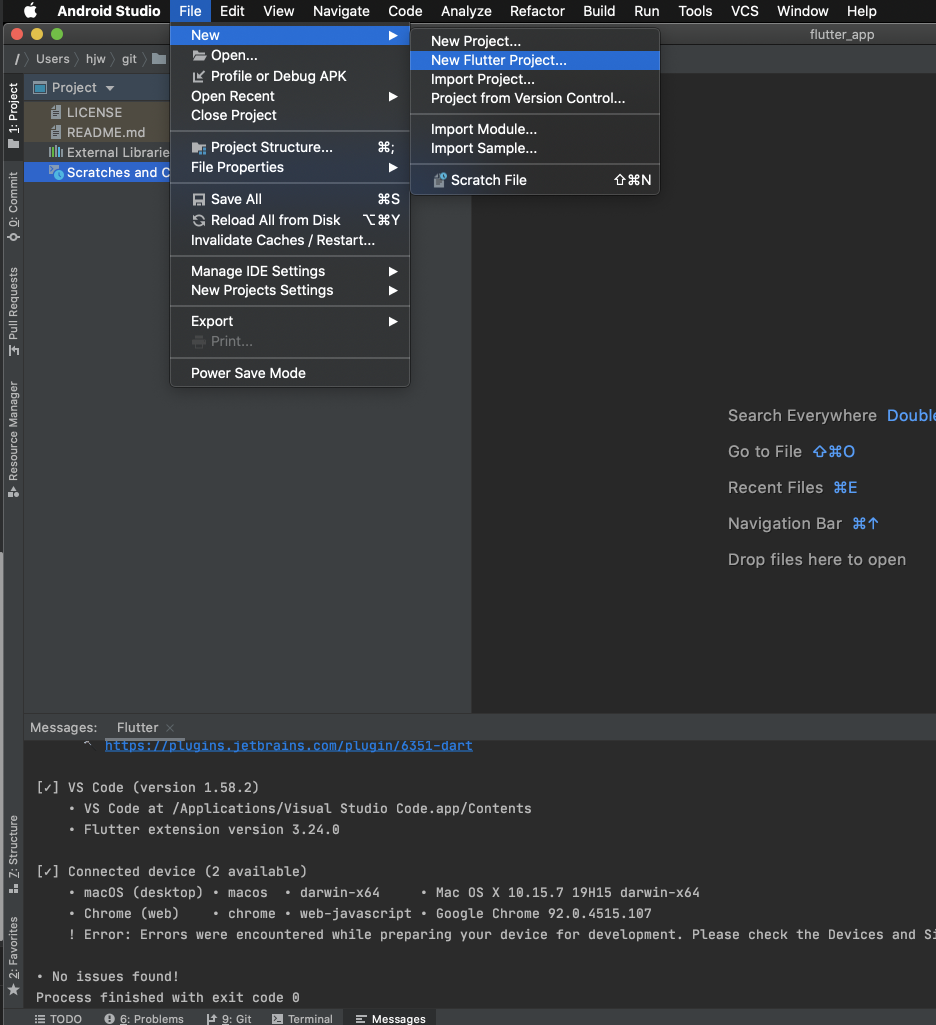
Task: Toggle Power Save Mode
Action: 290,373
